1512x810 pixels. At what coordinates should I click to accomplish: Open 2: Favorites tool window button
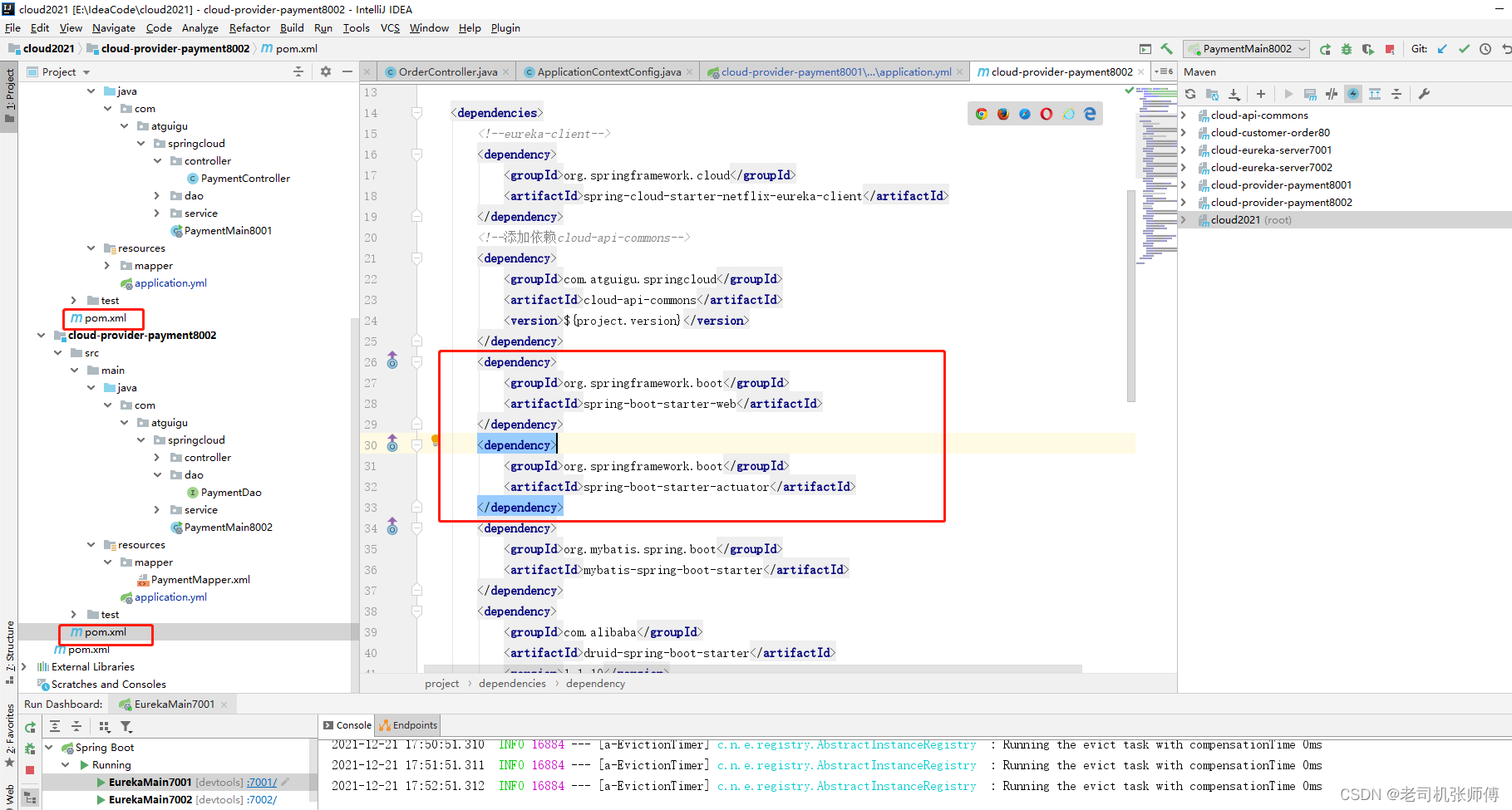(9, 735)
